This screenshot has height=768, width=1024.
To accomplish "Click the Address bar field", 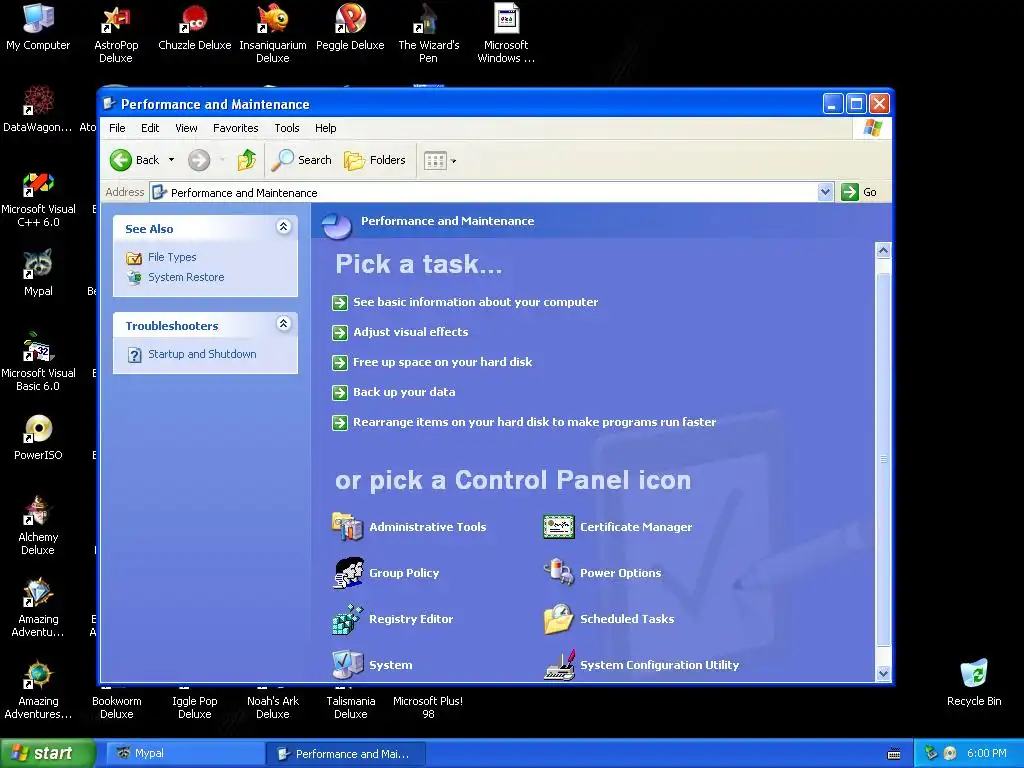I will (x=483, y=193).
